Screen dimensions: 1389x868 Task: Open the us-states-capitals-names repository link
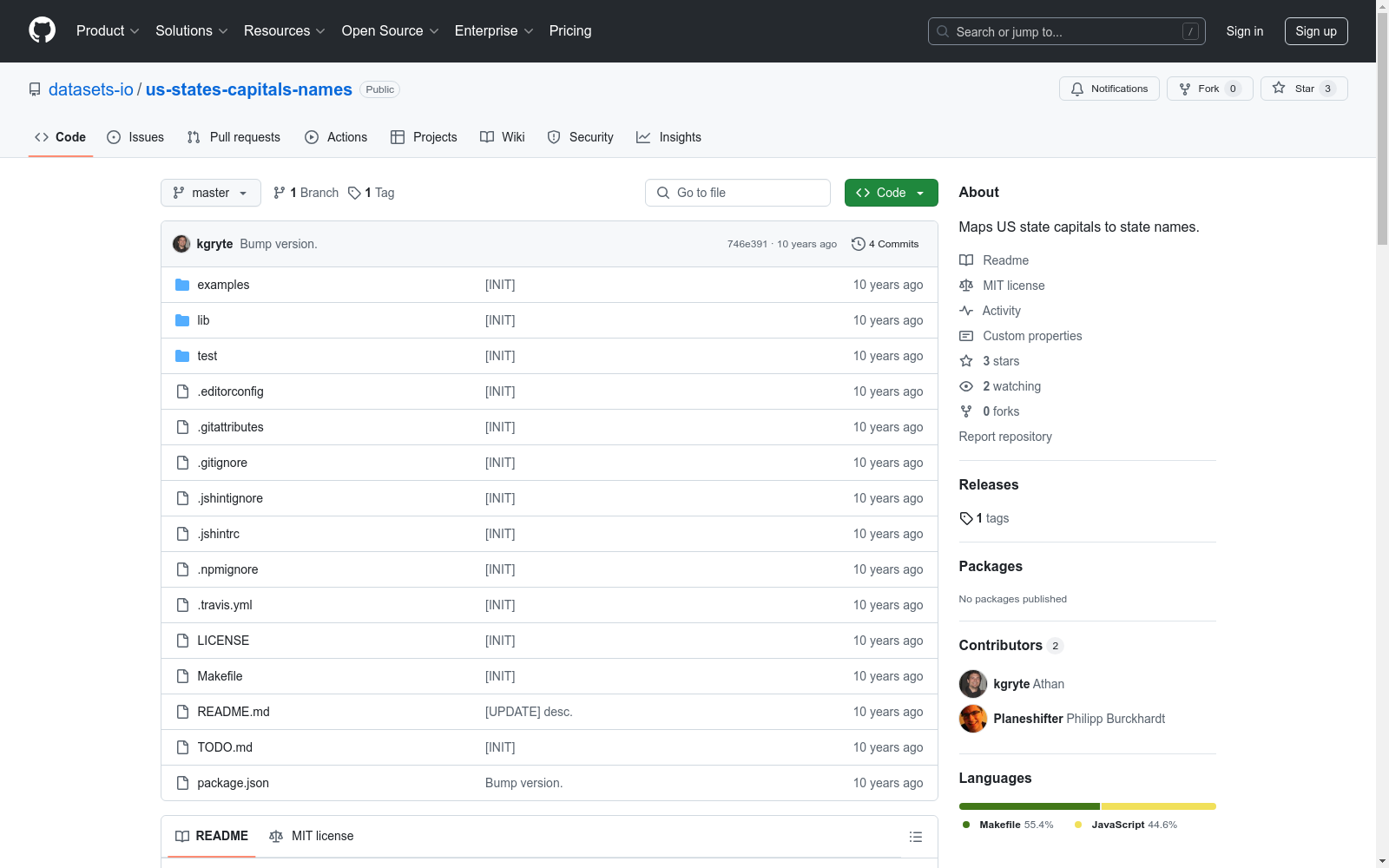249,89
